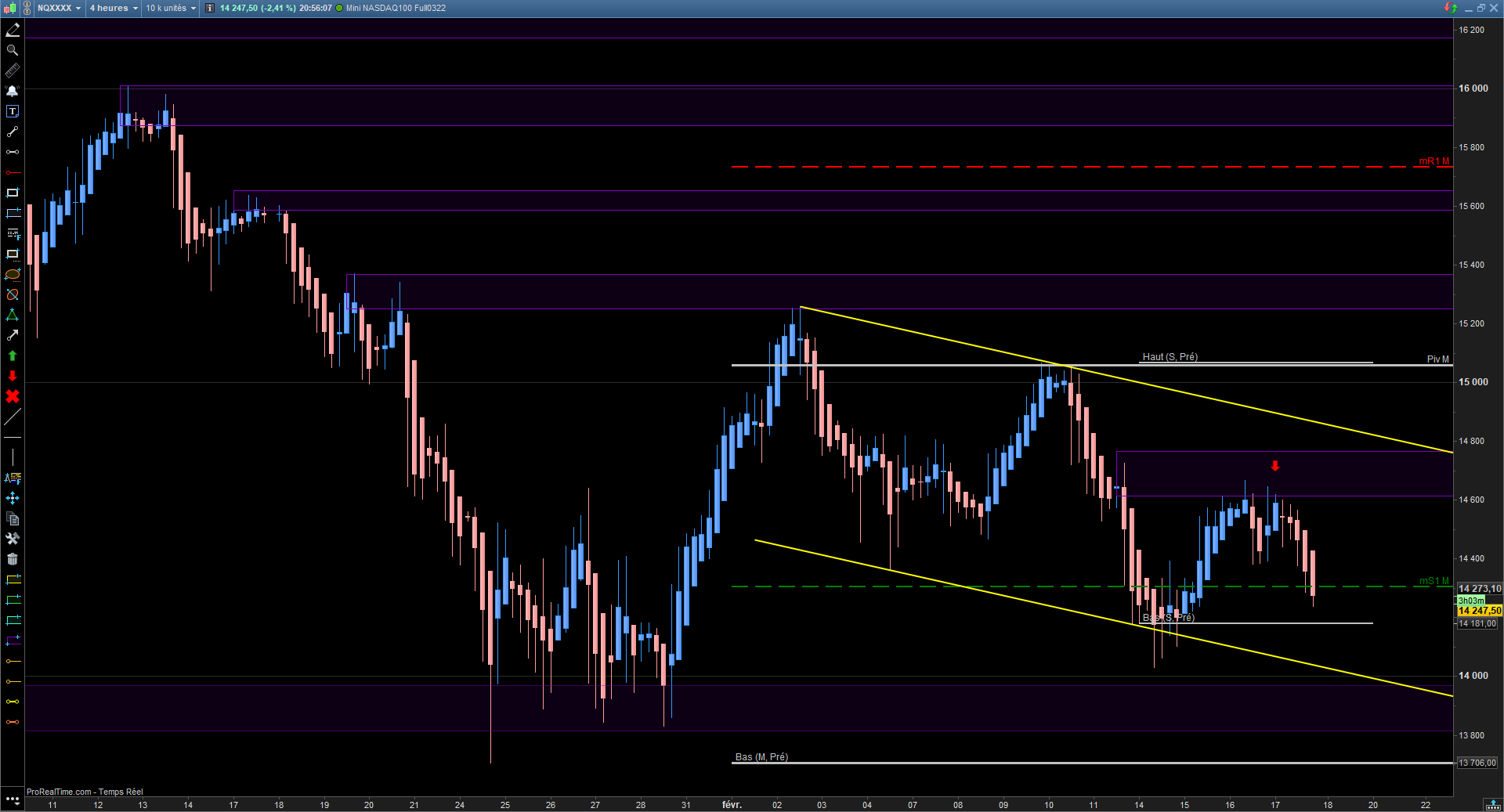Select the vertical line tool
Viewport: 1504px width, 812px height.
pyautogui.click(x=13, y=457)
